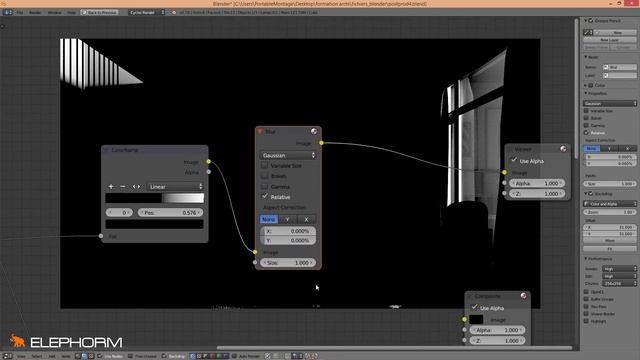Open the Chunks 256x256 dropdown
The height and width of the screenshot is (360, 640).
(619, 283)
